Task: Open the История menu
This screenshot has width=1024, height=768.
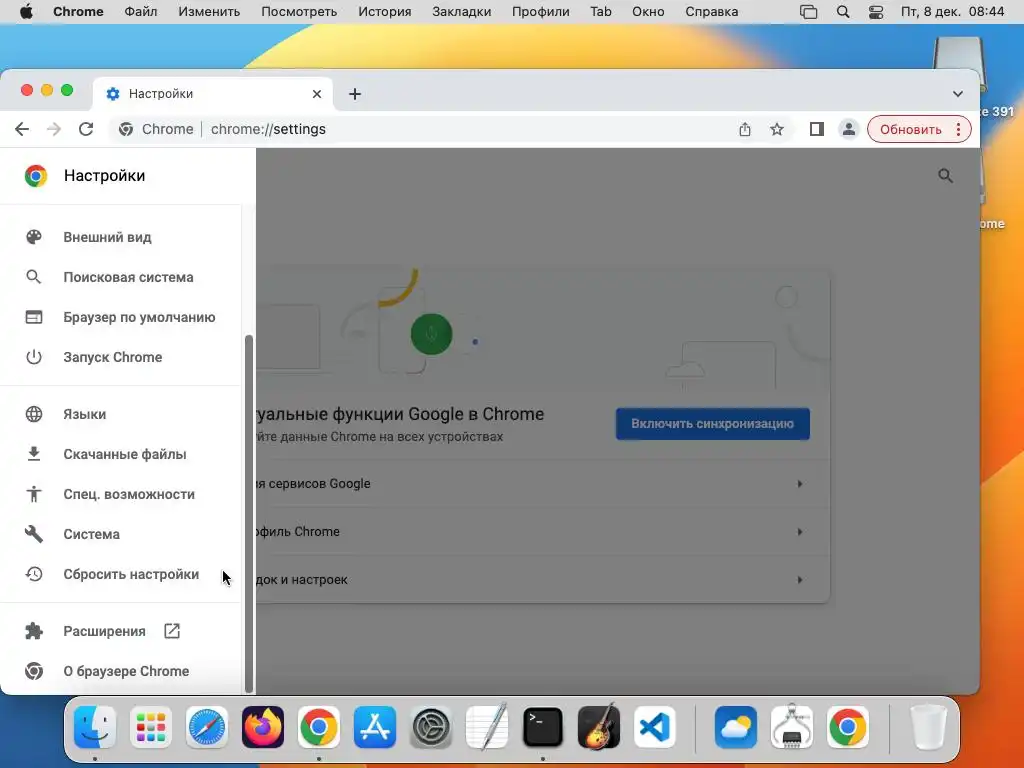Action: (x=385, y=12)
